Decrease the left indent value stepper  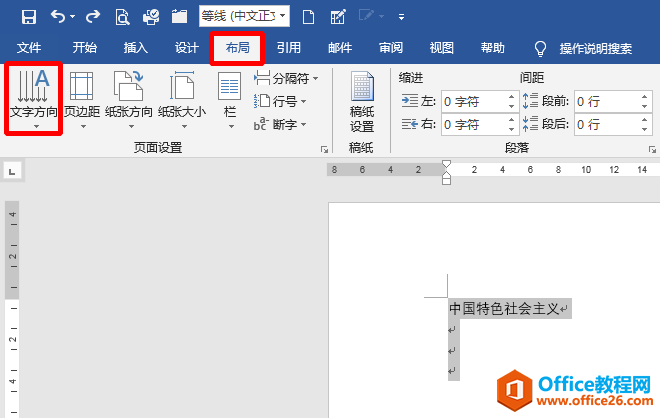pos(511,106)
